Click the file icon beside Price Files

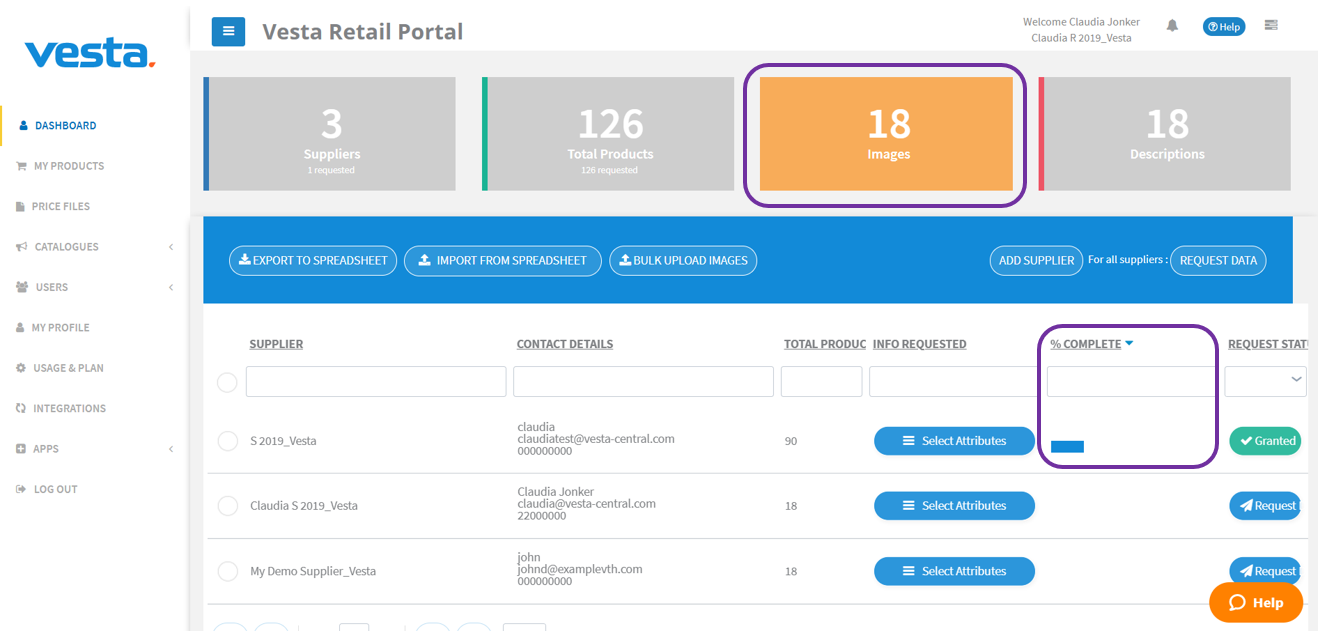point(21,206)
